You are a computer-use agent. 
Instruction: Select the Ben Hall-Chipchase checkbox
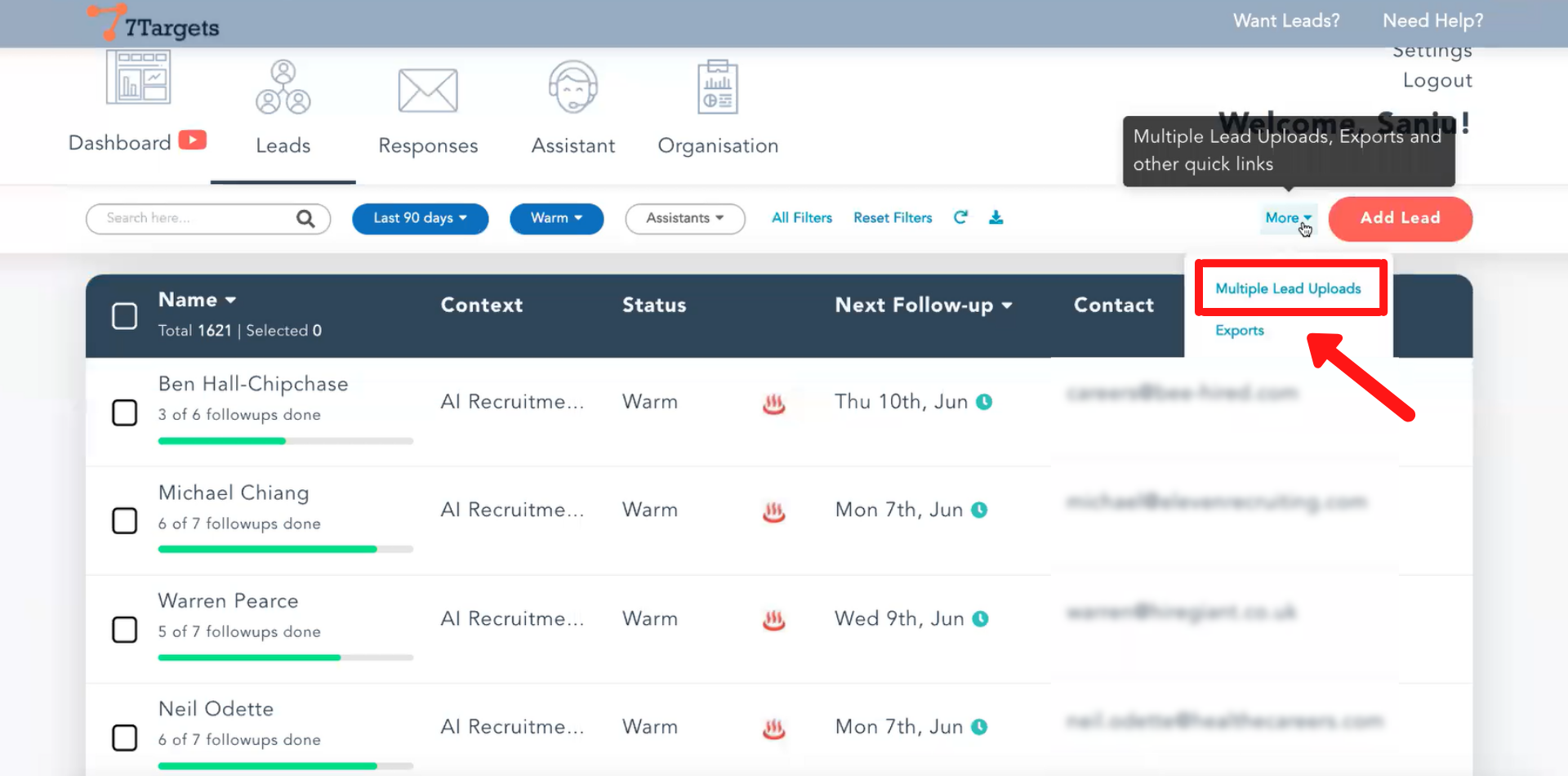point(124,413)
